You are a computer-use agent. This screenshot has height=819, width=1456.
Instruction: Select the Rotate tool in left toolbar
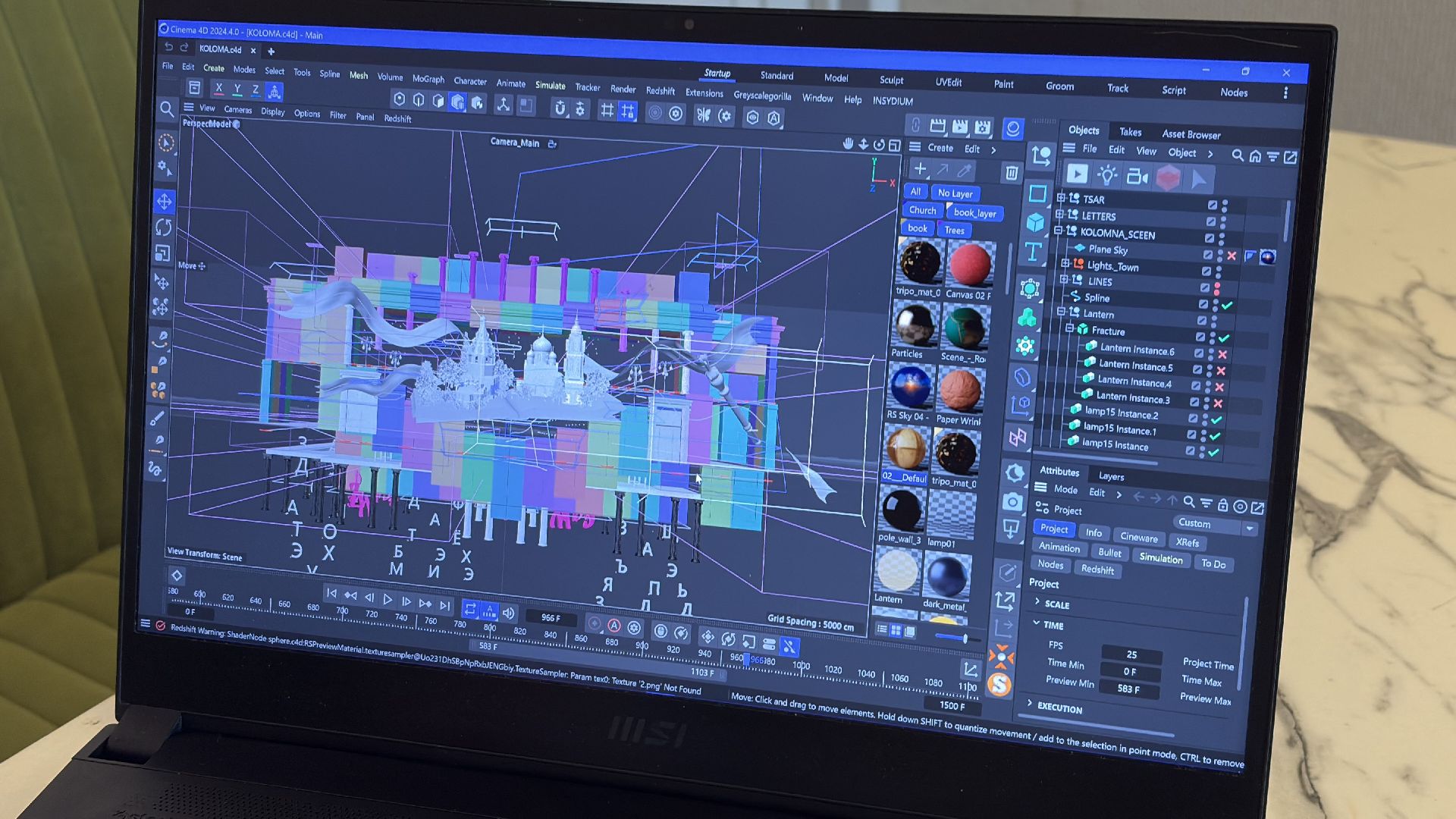point(164,227)
